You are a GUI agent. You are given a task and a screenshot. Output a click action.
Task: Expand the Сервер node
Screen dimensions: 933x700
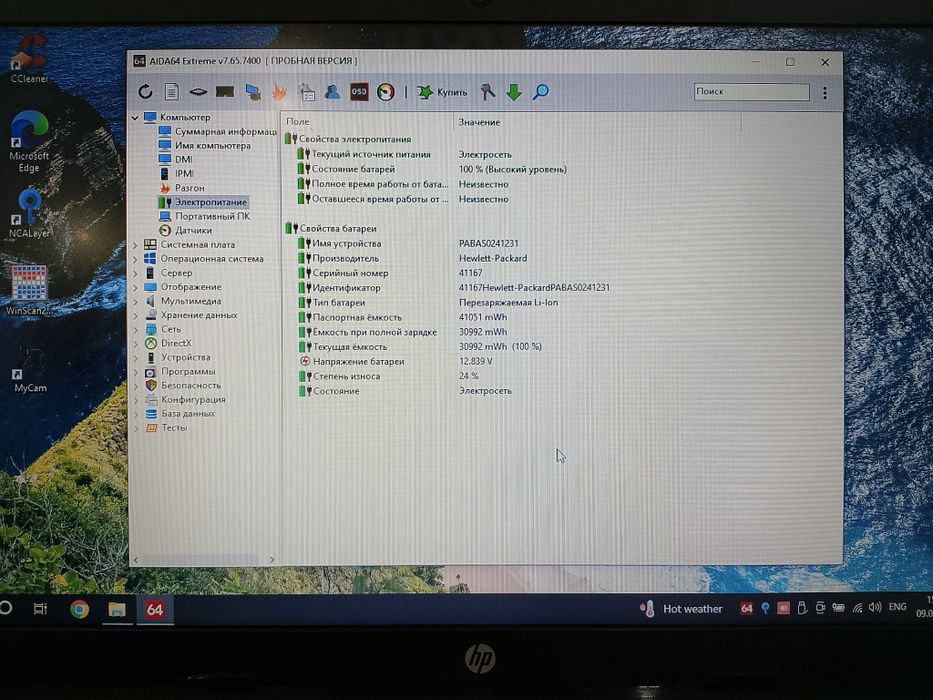tap(135, 273)
